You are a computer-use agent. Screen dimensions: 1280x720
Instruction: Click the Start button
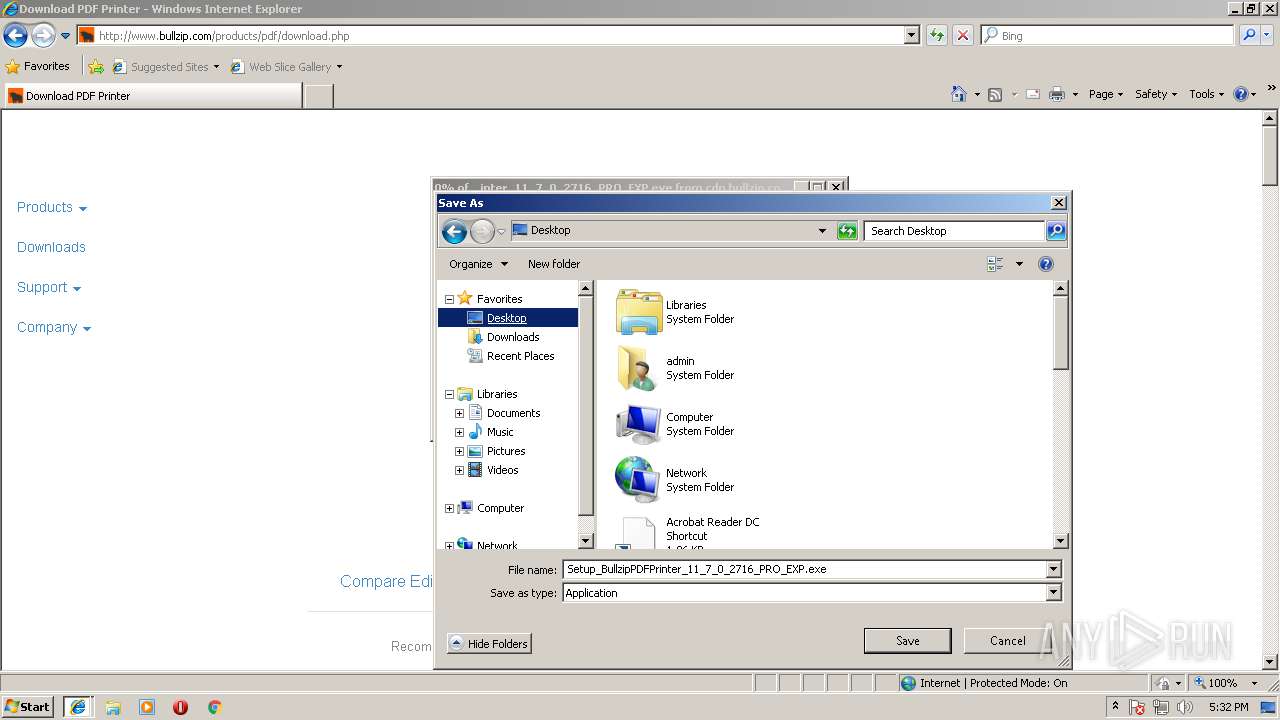[x=28, y=707]
